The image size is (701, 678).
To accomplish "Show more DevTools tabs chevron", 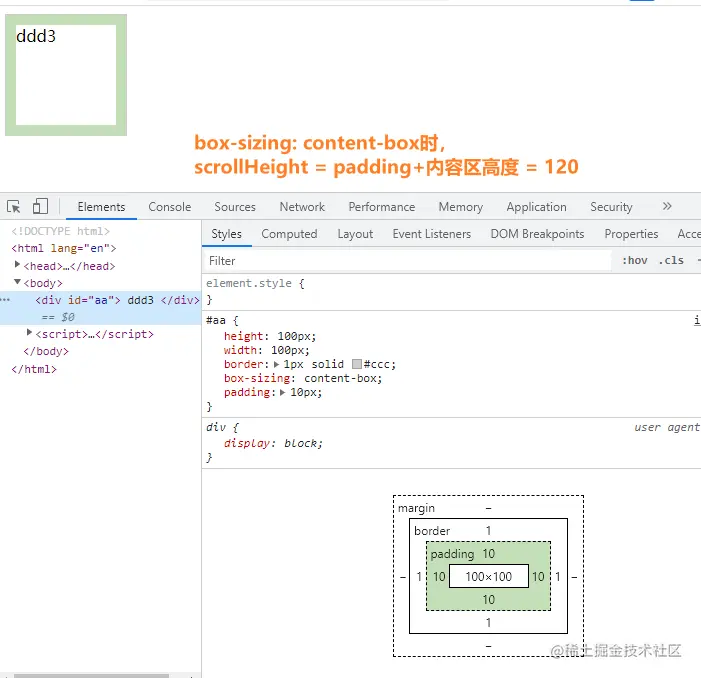I will (667, 206).
